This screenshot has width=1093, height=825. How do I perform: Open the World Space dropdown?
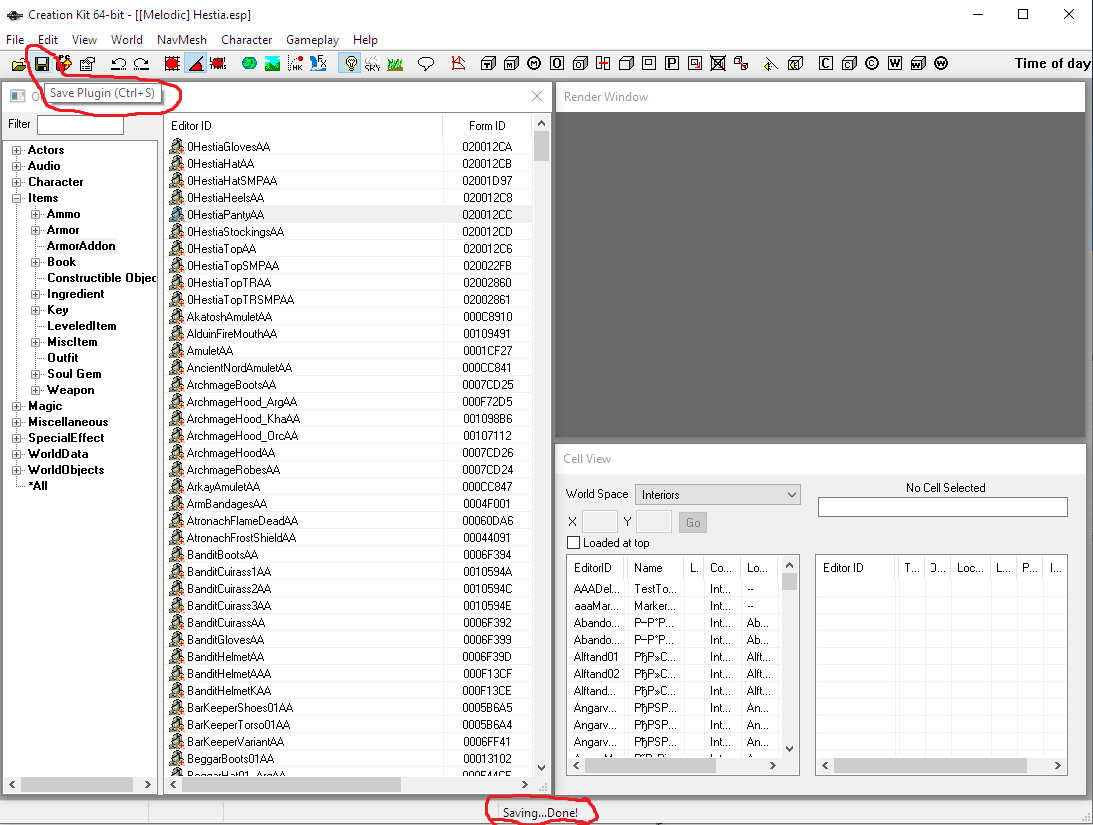pyautogui.click(x=718, y=495)
